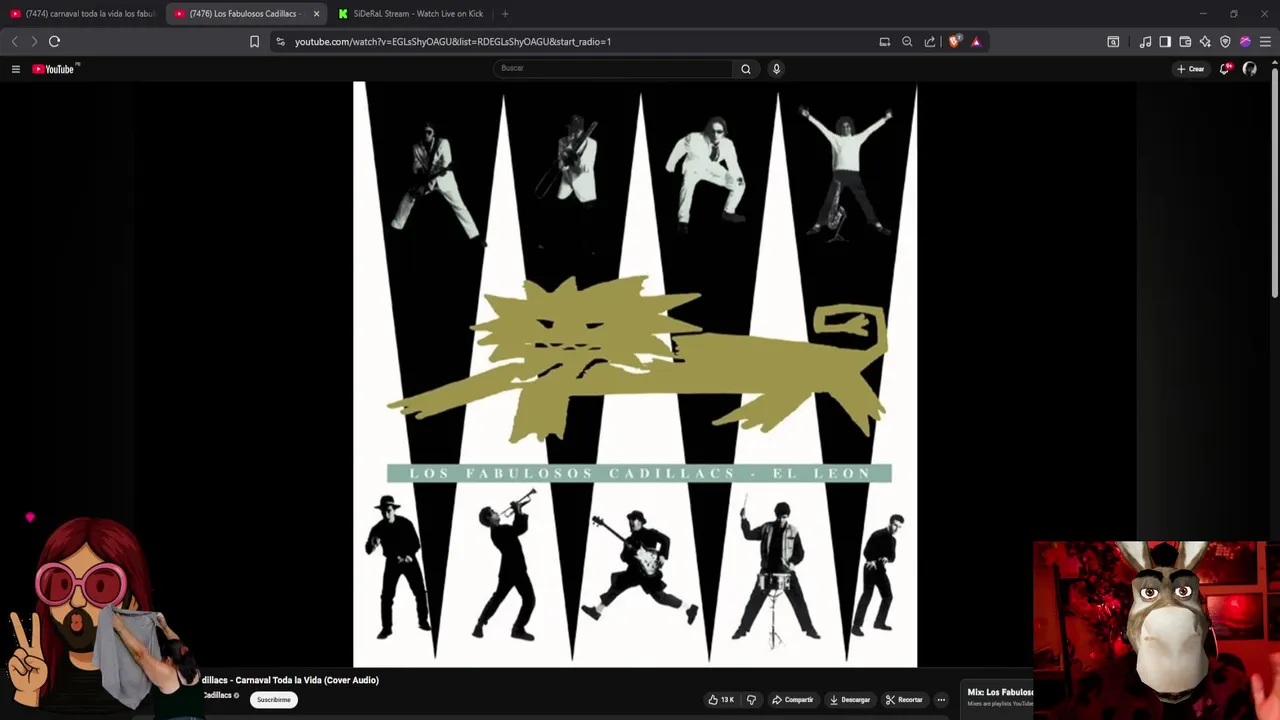Click the Descargar button

coord(849,700)
